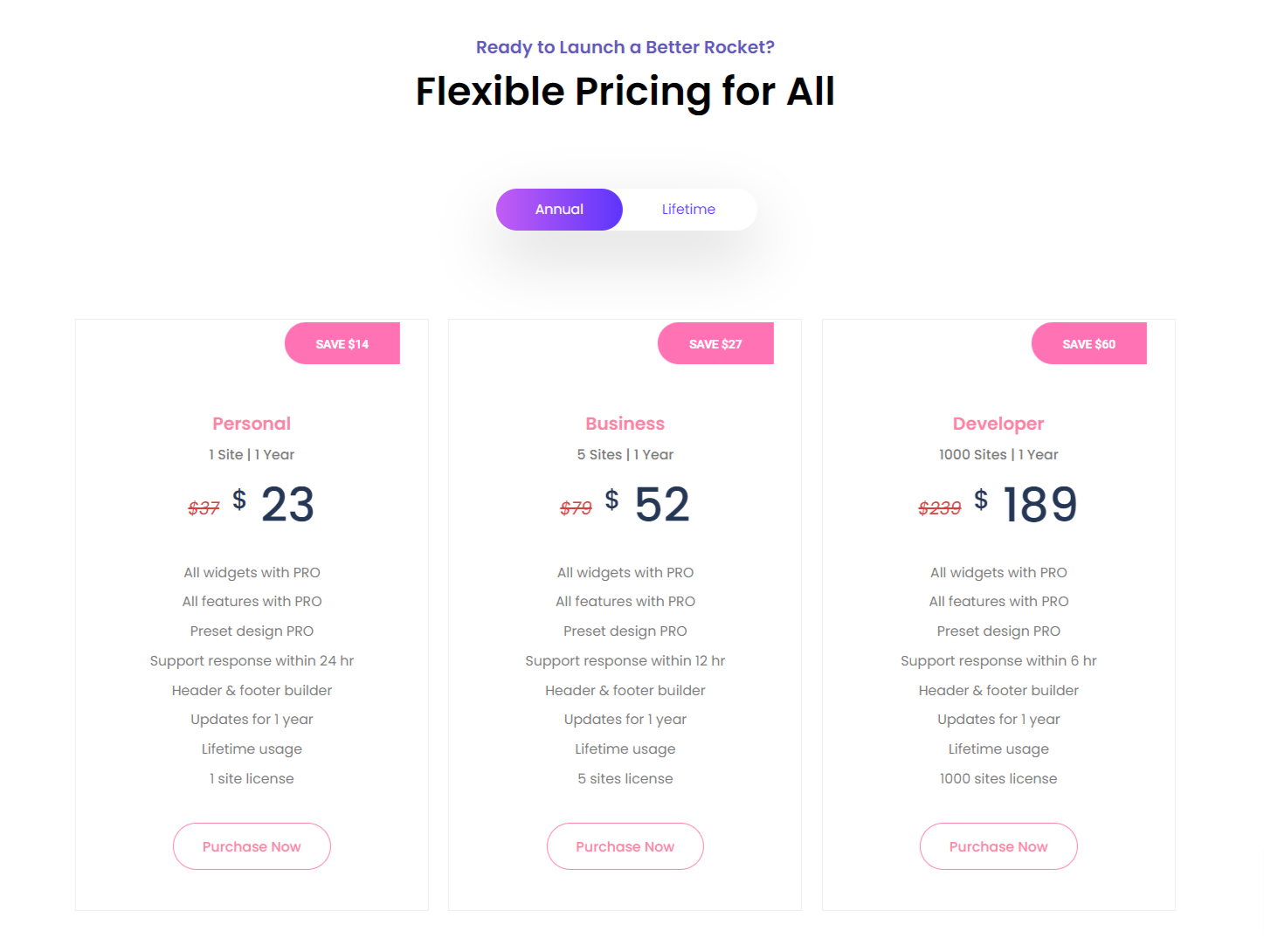Click the crossed-out $239 price
Image resolution: width=1264 pixels, height=952 pixels.
click(x=940, y=507)
